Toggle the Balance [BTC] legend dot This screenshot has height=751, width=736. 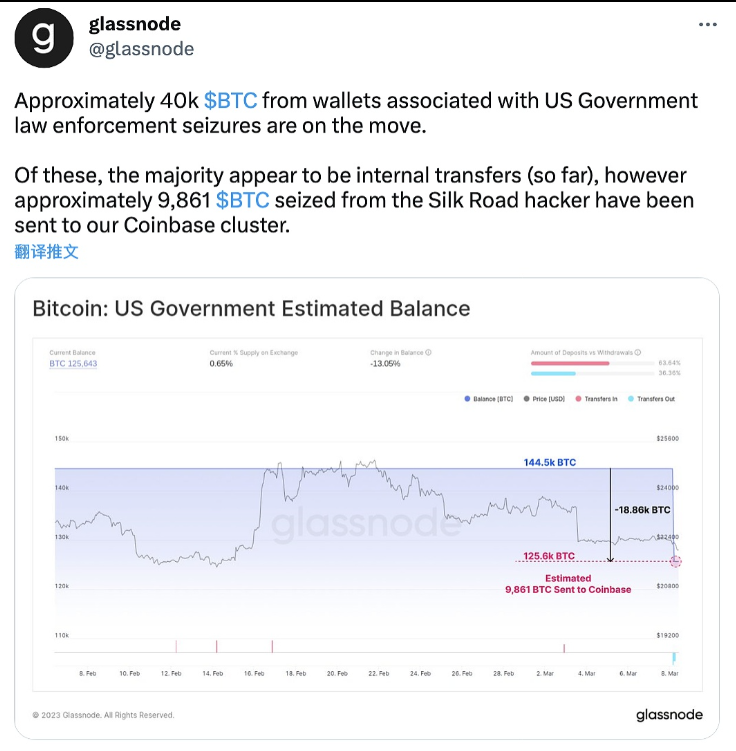click(466, 399)
